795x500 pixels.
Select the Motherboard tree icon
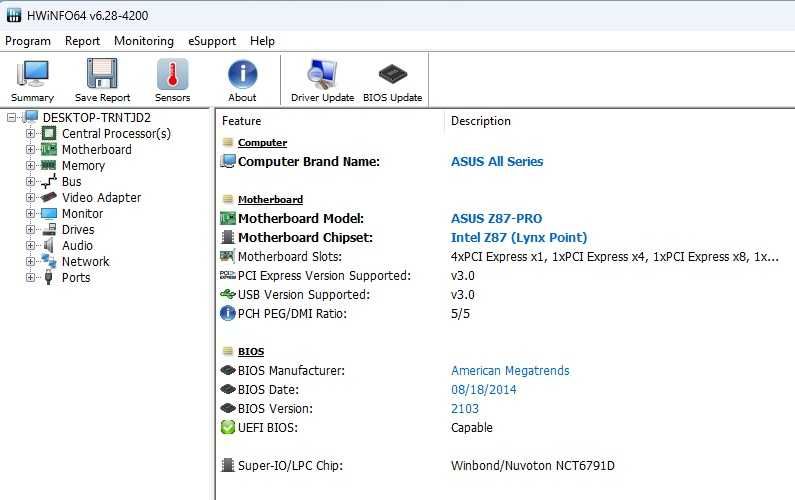point(49,149)
